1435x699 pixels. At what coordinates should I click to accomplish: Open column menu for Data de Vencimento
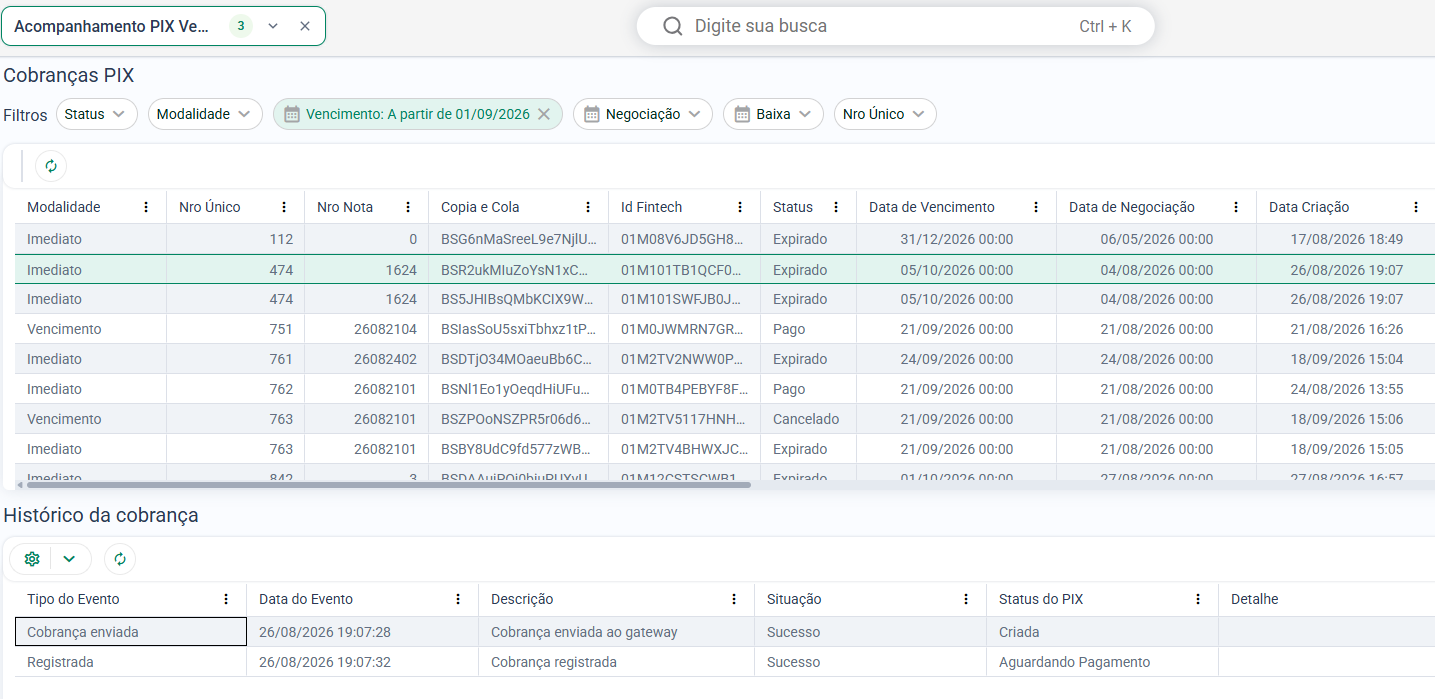point(1036,207)
